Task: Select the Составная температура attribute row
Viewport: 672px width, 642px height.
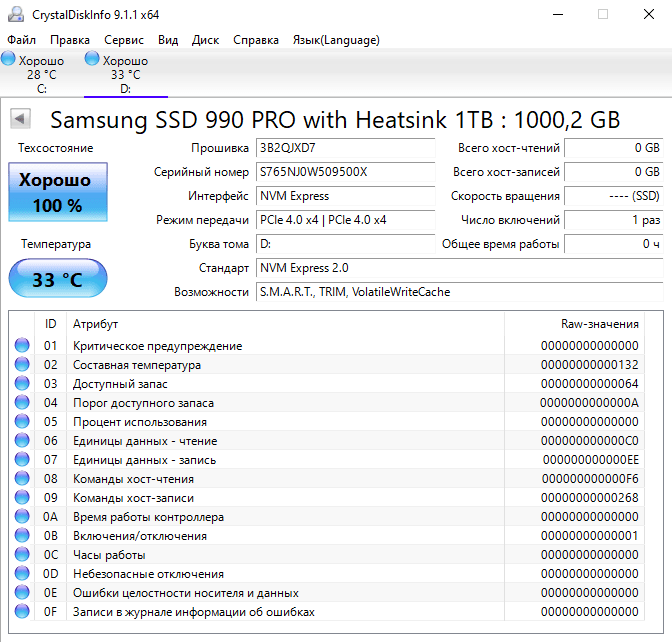Action: (x=327, y=365)
